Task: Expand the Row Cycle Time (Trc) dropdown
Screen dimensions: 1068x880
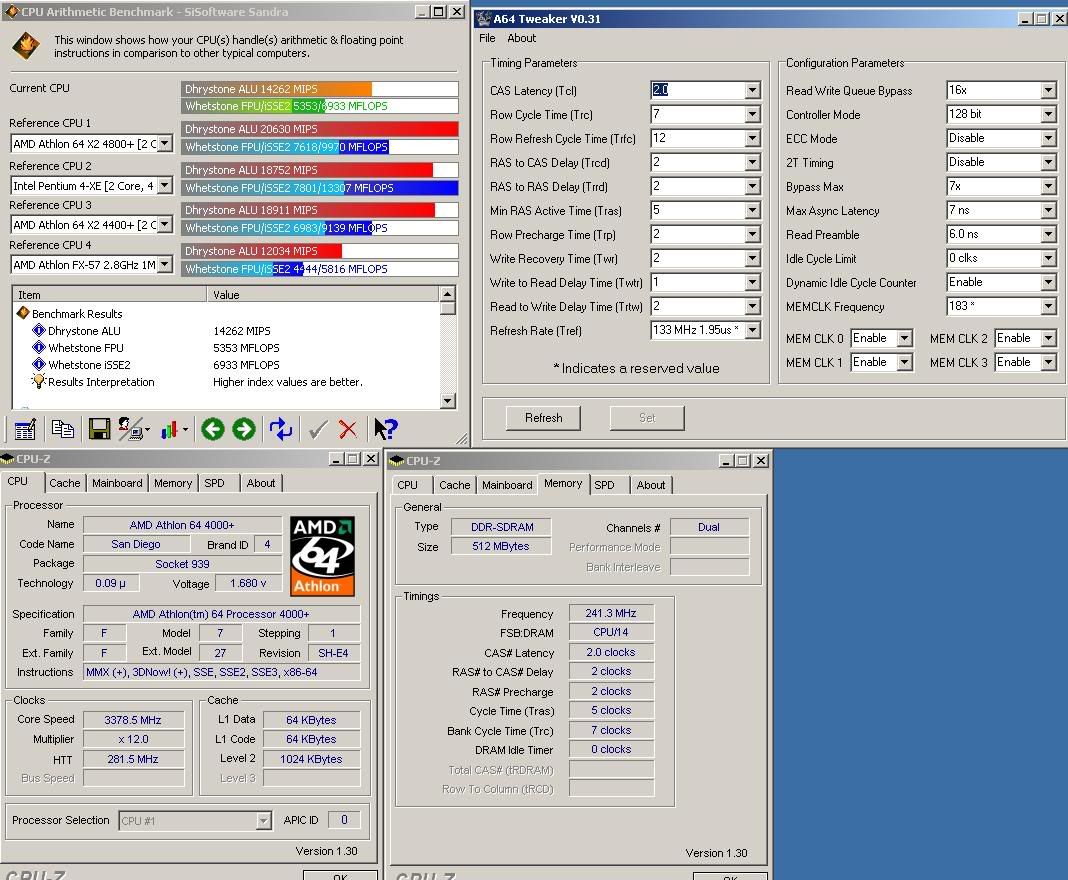Action: pyautogui.click(x=753, y=114)
